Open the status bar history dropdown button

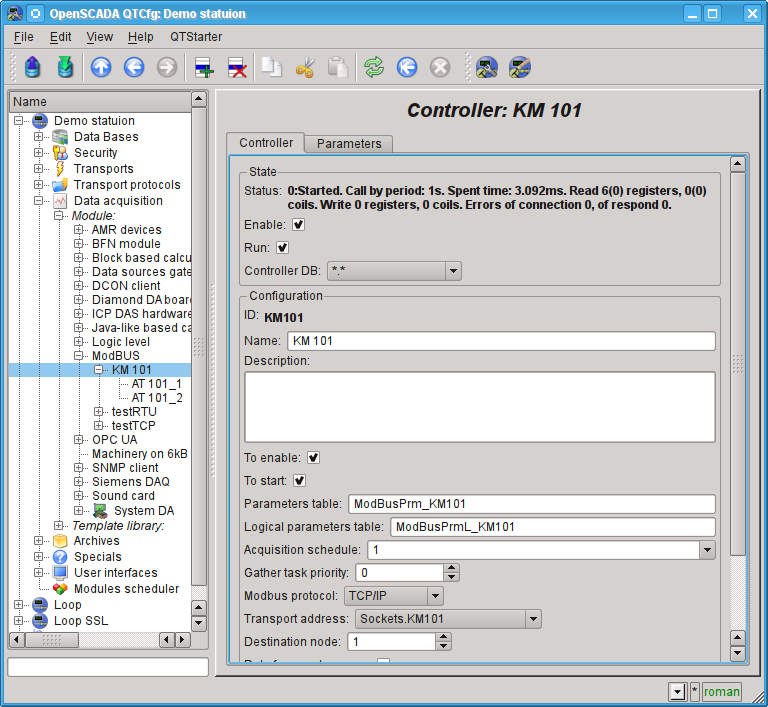click(x=677, y=692)
